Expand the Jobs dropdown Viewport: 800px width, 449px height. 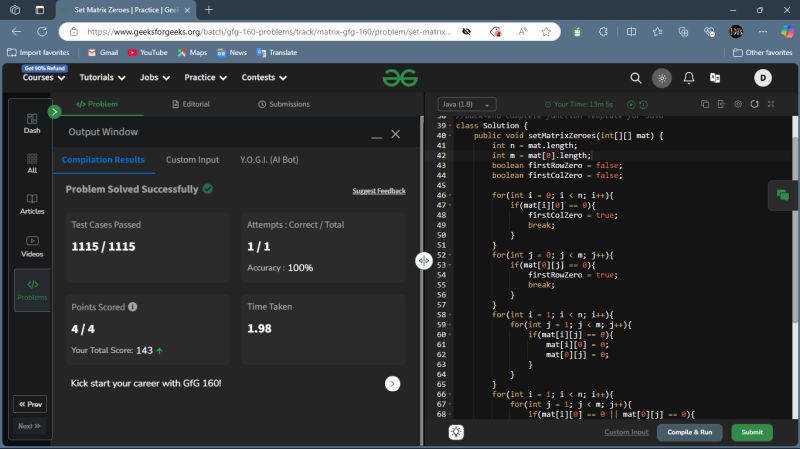click(x=155, y=78)
